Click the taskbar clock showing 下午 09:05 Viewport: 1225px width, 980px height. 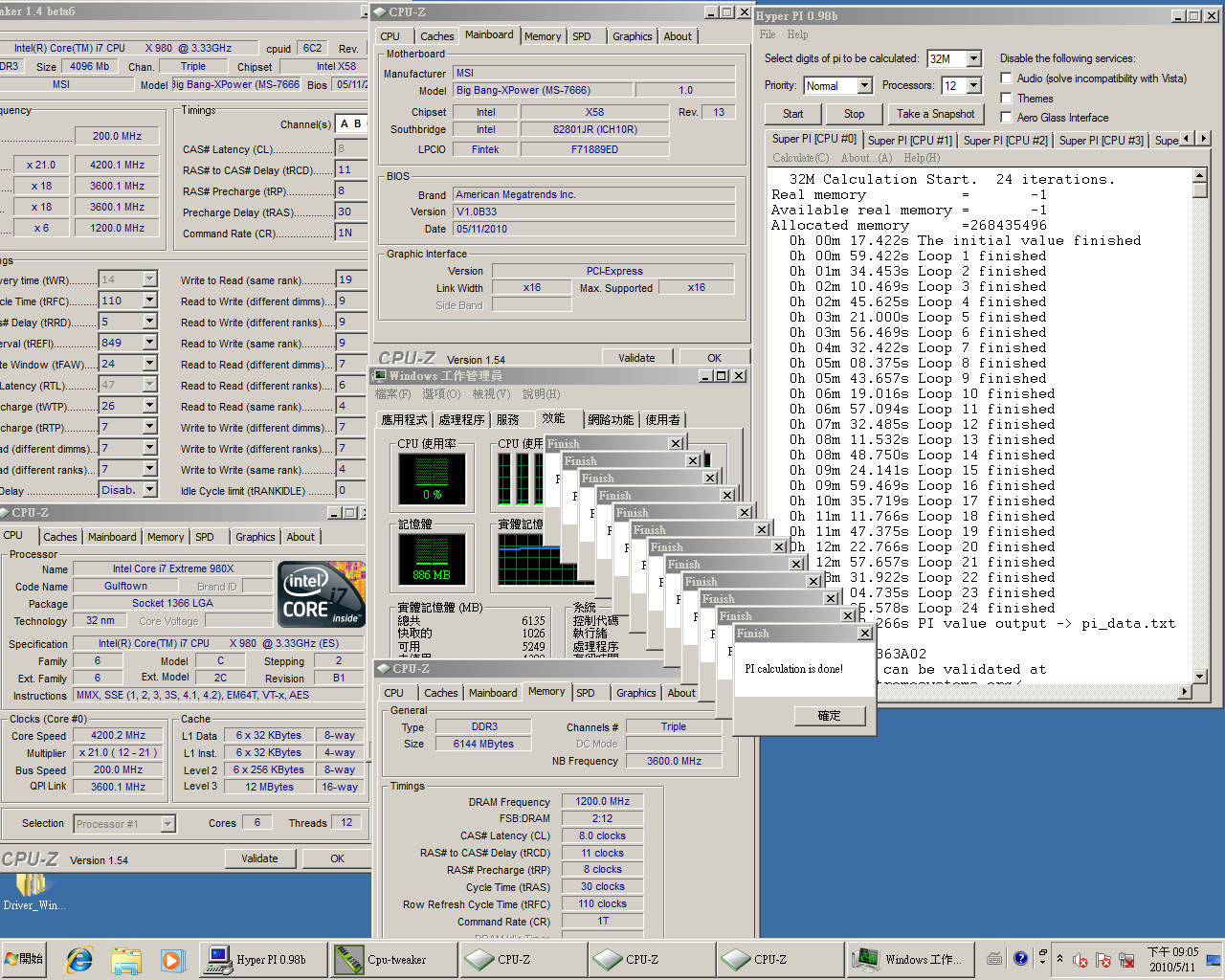(x=1172, y=959)
